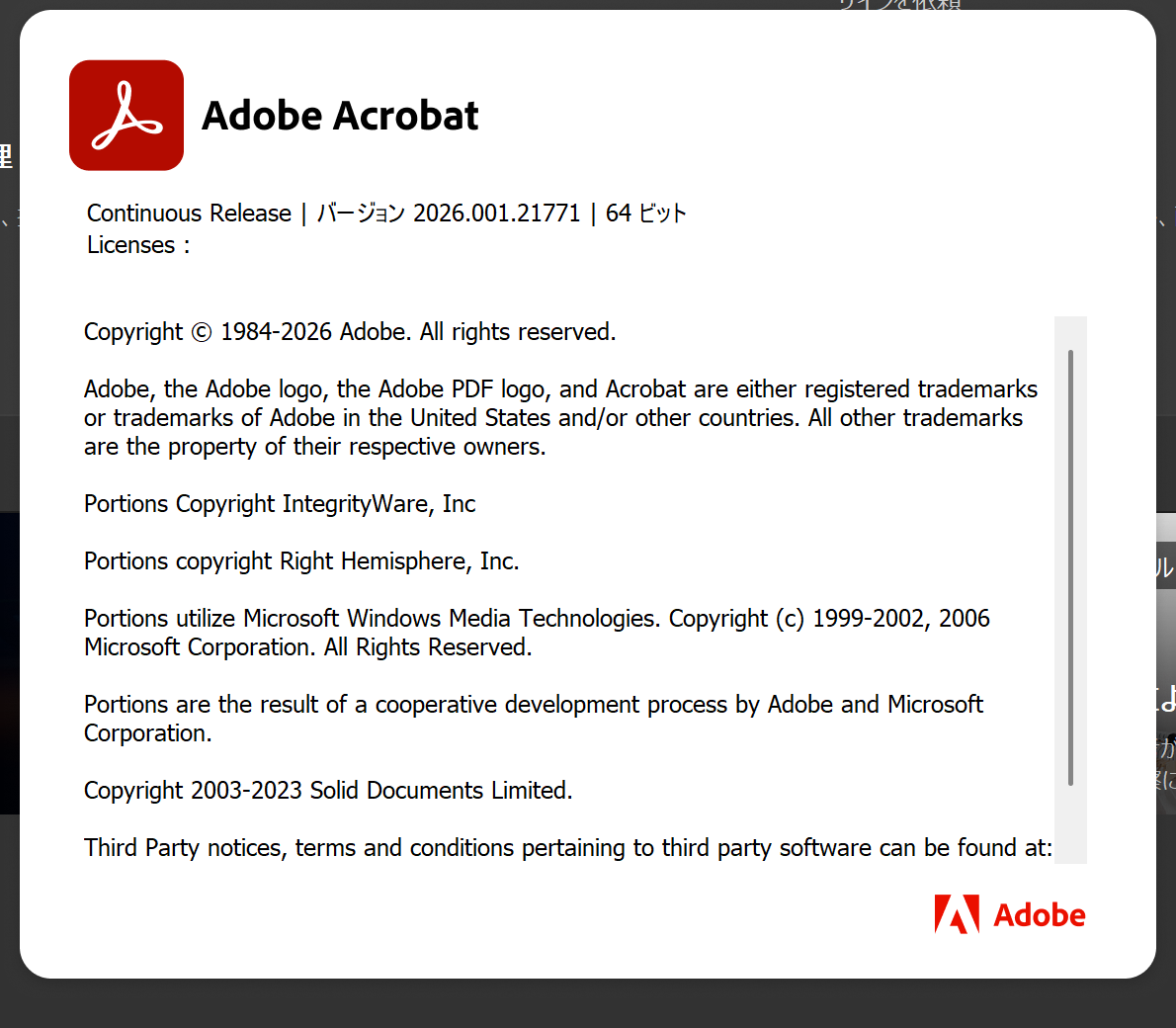Click the "Adobe Acrobat" title heading
The height and width of the screenshot is (1028, 1176).
(x=340, y=116)
